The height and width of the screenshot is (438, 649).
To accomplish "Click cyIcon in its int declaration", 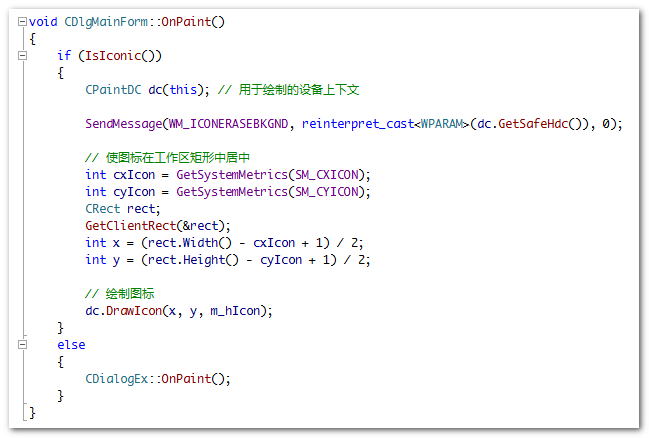I will pos(134,192).
